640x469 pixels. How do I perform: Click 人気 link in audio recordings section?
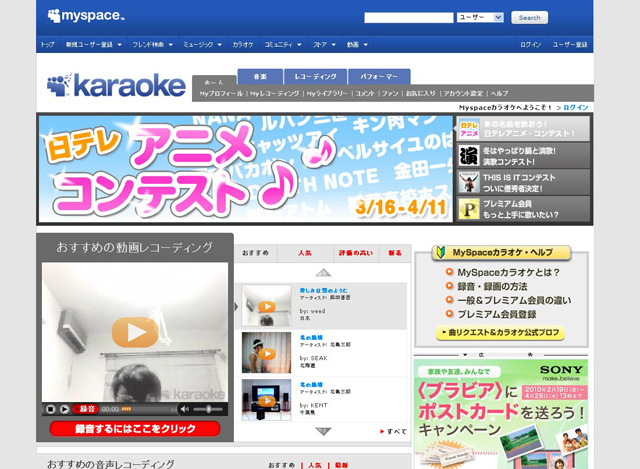coord(315,465)
